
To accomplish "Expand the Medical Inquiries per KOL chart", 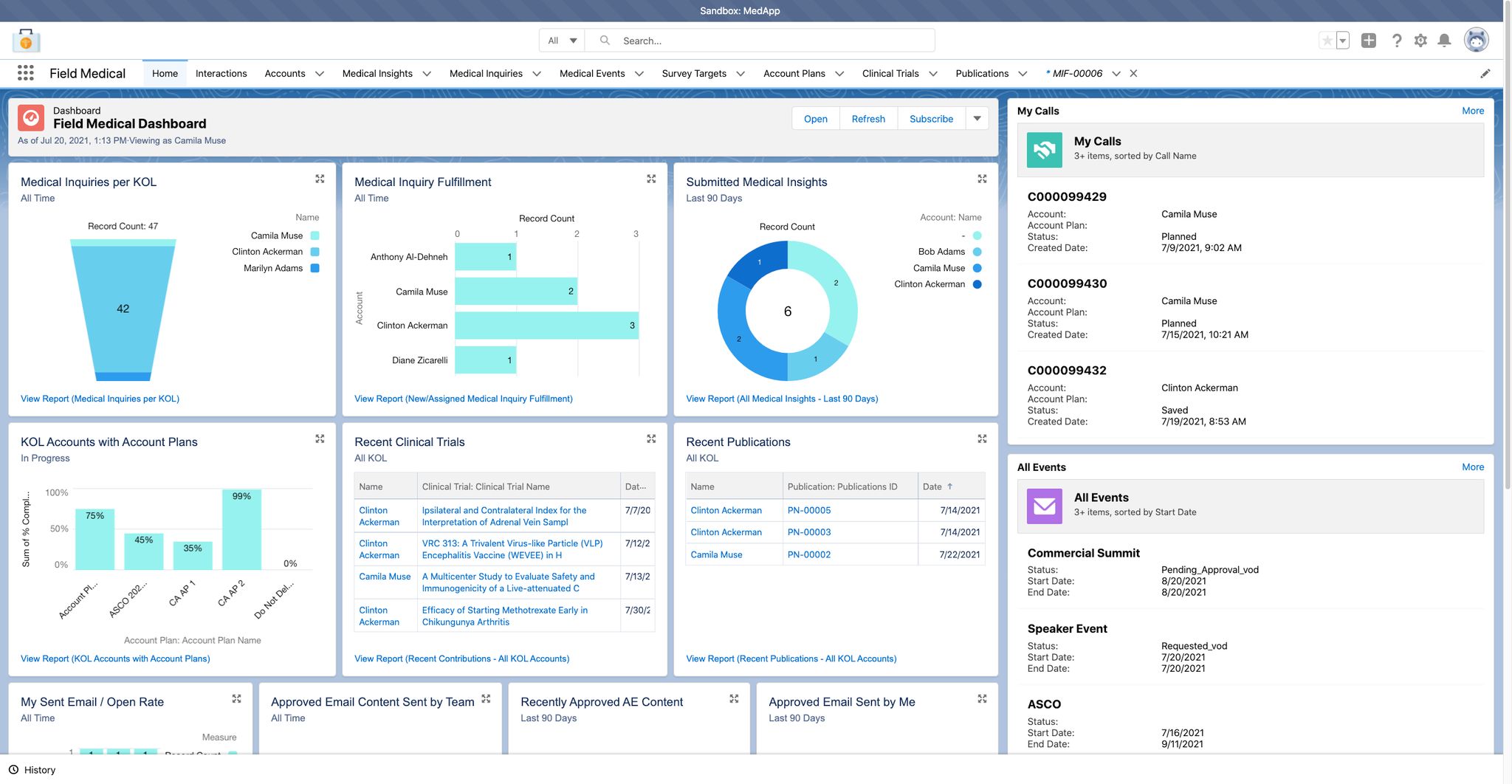I will coord(320,179).
